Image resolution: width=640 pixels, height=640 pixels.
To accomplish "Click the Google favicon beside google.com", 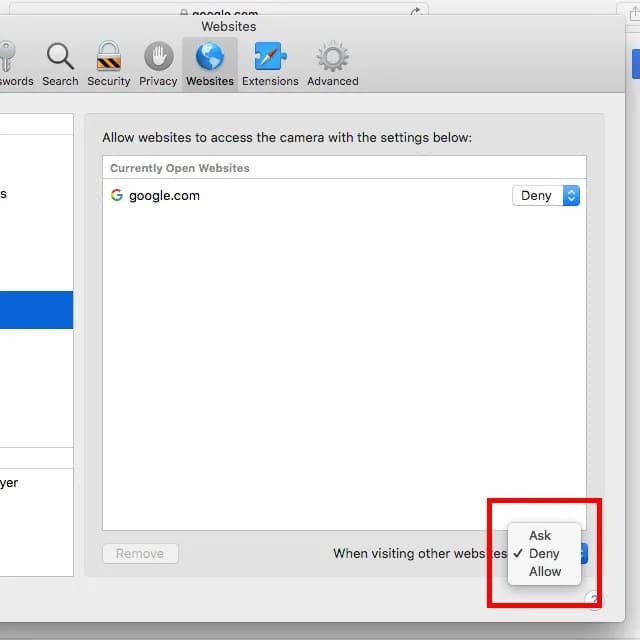I will [x=117, y=196].
